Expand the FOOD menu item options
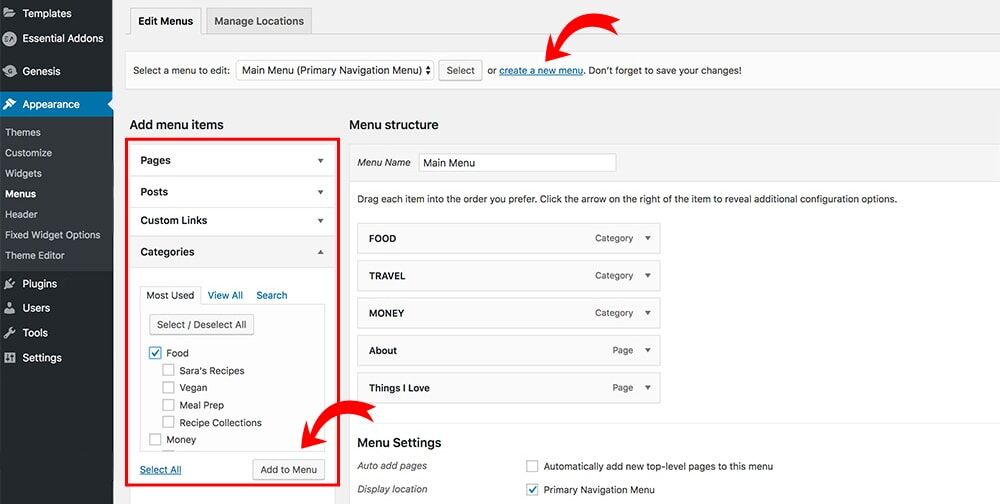This screenshot has width=1000, height=504. coord(648,238)
